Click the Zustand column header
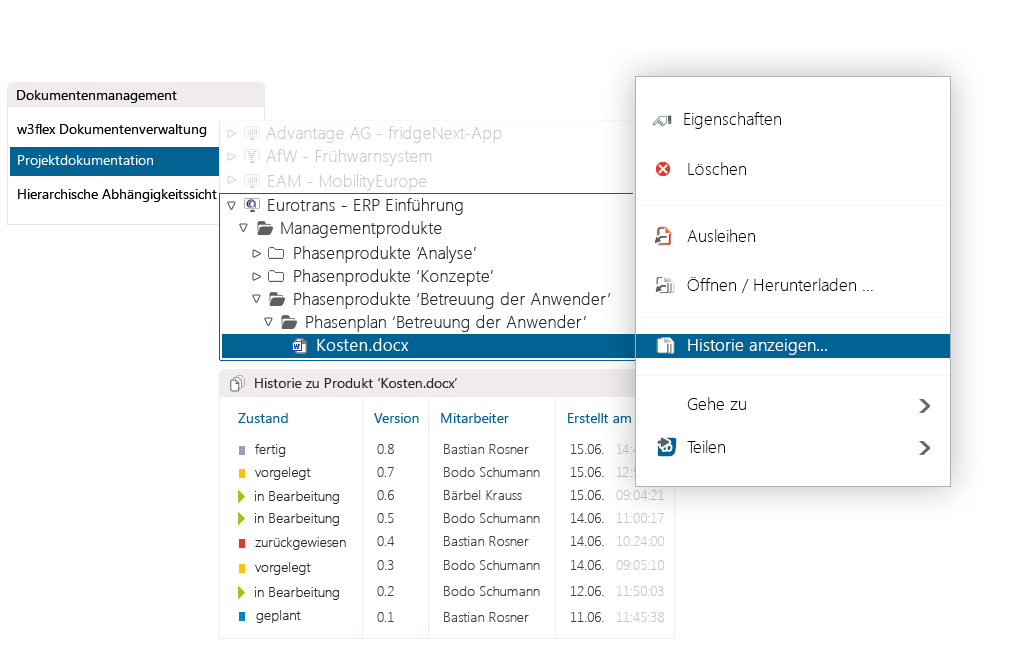Screen dimensions: 1030x660 (x=263, y=419)
